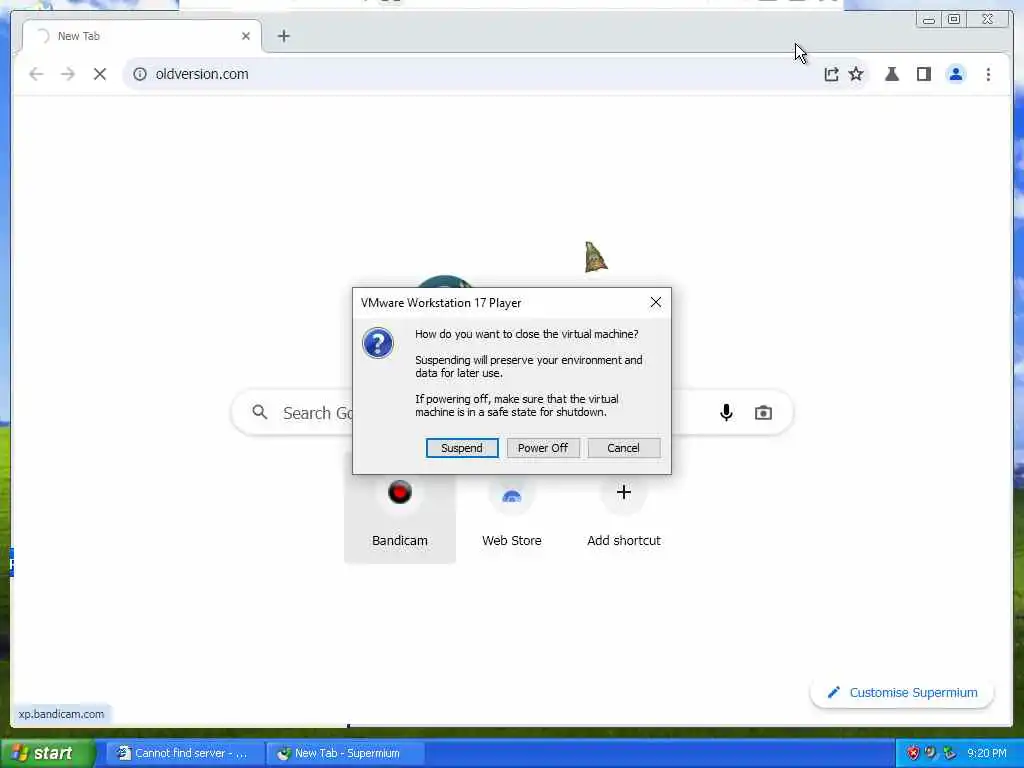Image resolution: width=1024 pixels, height=768 pixels.
Task: Minimize the Supermium browser window
Action: click(x=929, y=20)
